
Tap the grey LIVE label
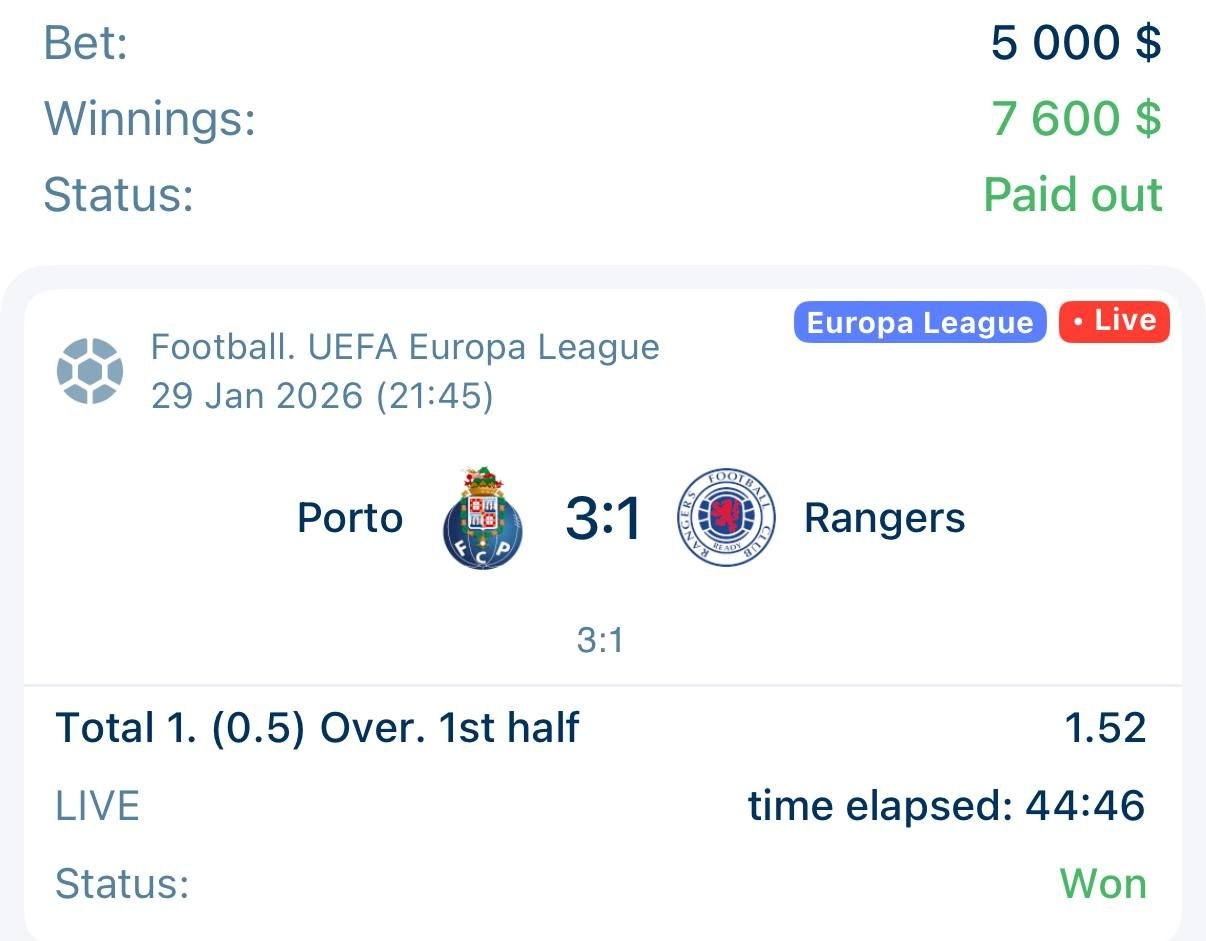[x=97, y=806]
